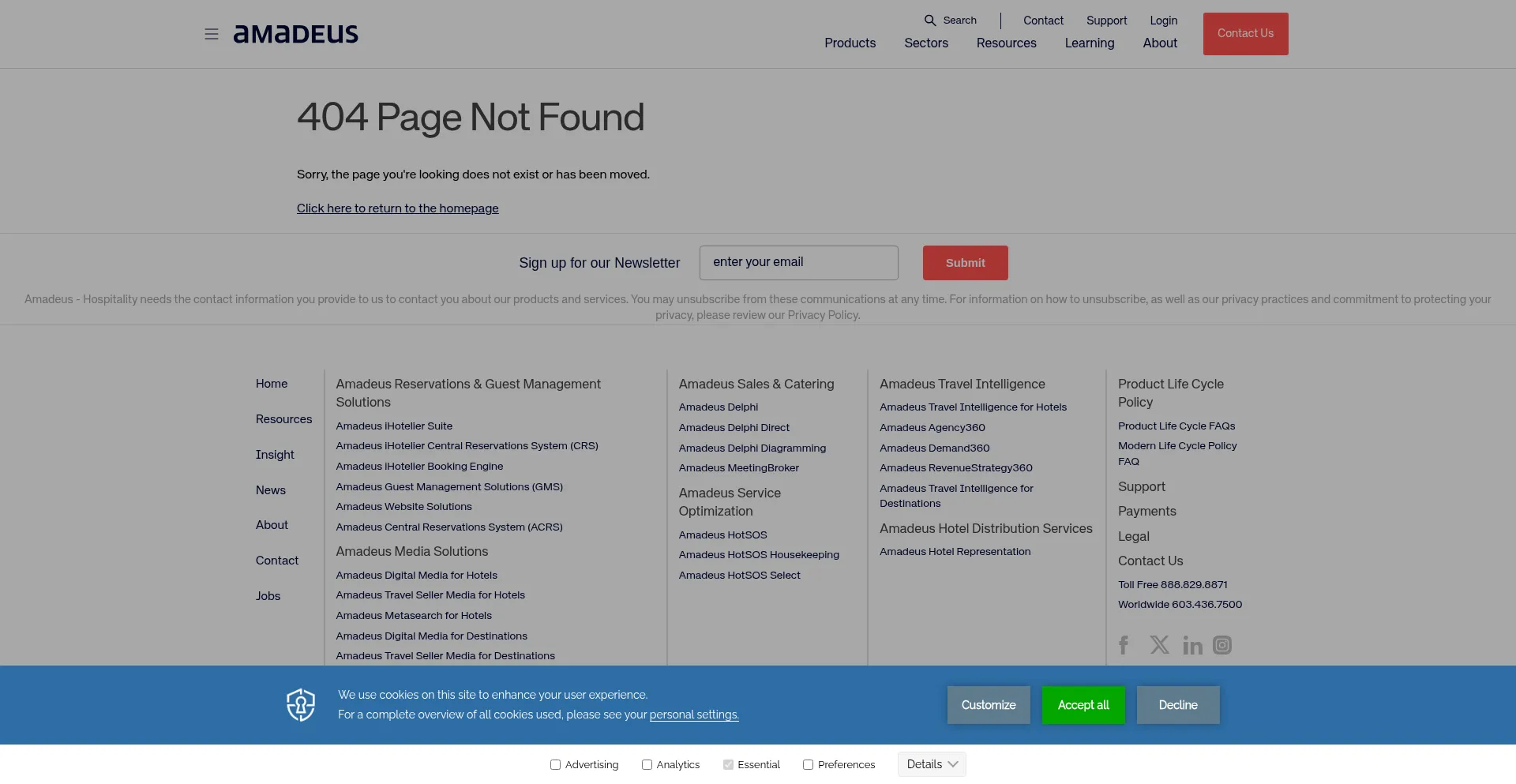Image resolution: width=1516 pixels, height=784 pixels.
Task: Open Amadeus RevenueStrategy360 link
Action: [955, 468]
